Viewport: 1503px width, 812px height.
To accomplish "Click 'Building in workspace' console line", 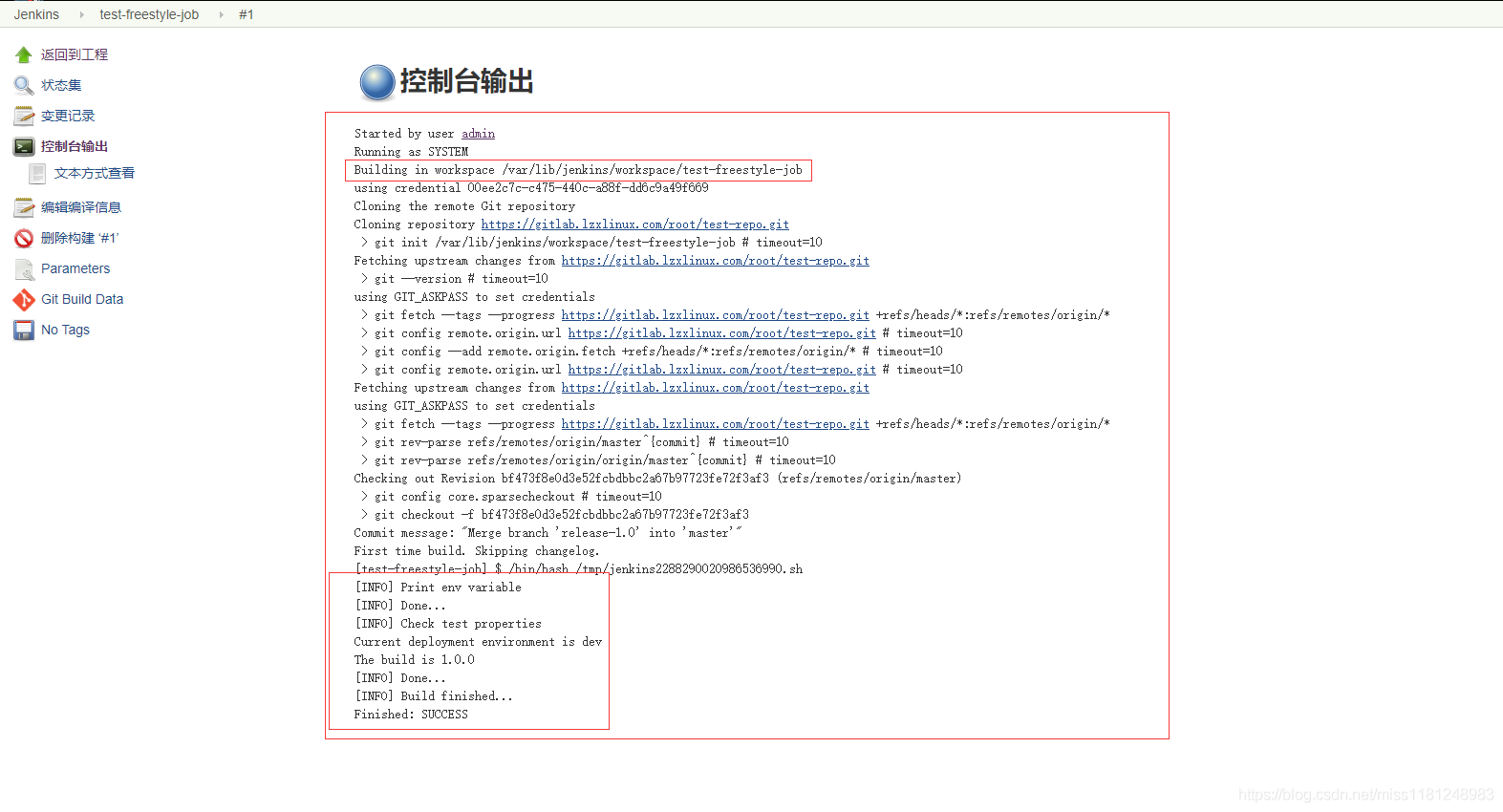I will click(578, 170).
